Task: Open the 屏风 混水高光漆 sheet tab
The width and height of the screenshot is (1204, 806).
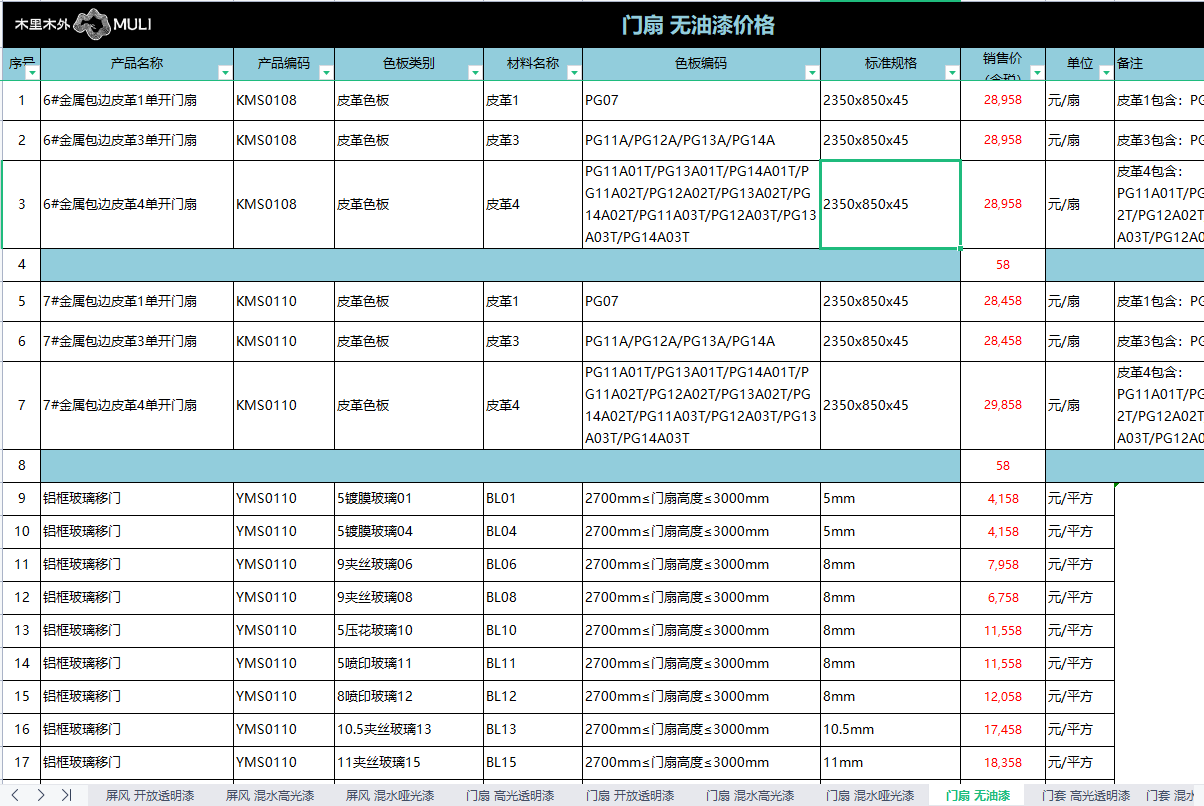Action: click(x=270, y=796)
